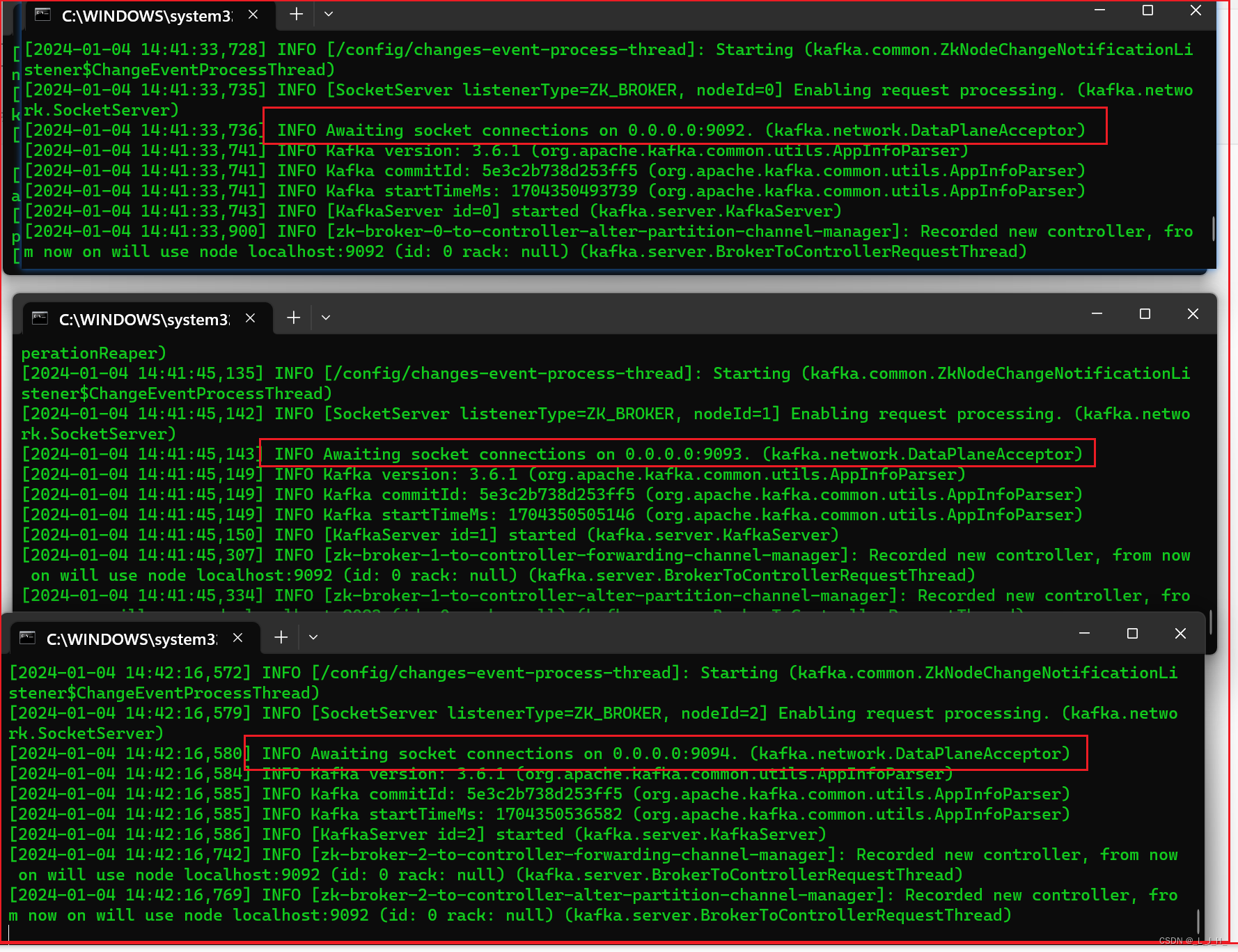Image resolution: width=1238 pixels, height=952 pixels.
Task: Click the nodeId=2 SocketServer log line
Action: coord(593,724)
